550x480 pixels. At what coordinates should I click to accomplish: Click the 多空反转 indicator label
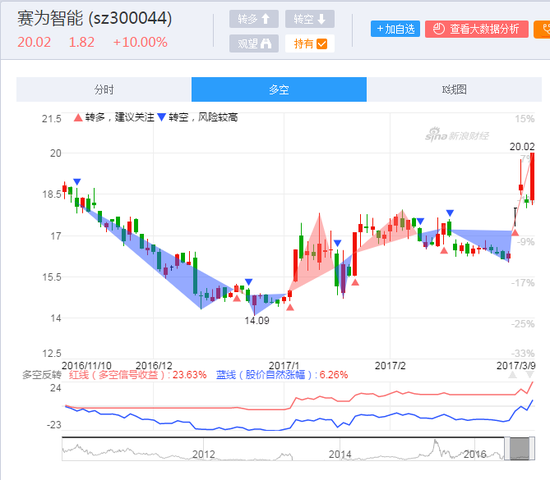pos(42,375)
